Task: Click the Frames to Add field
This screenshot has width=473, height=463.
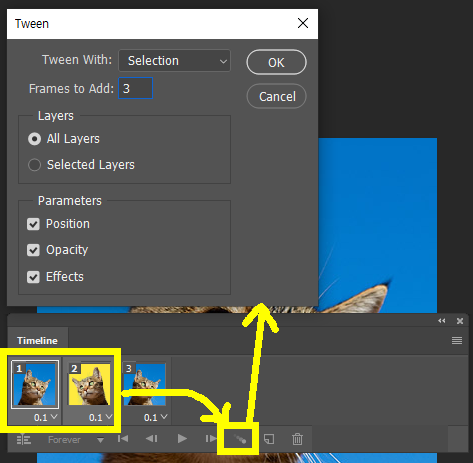Action: [136, 88]
